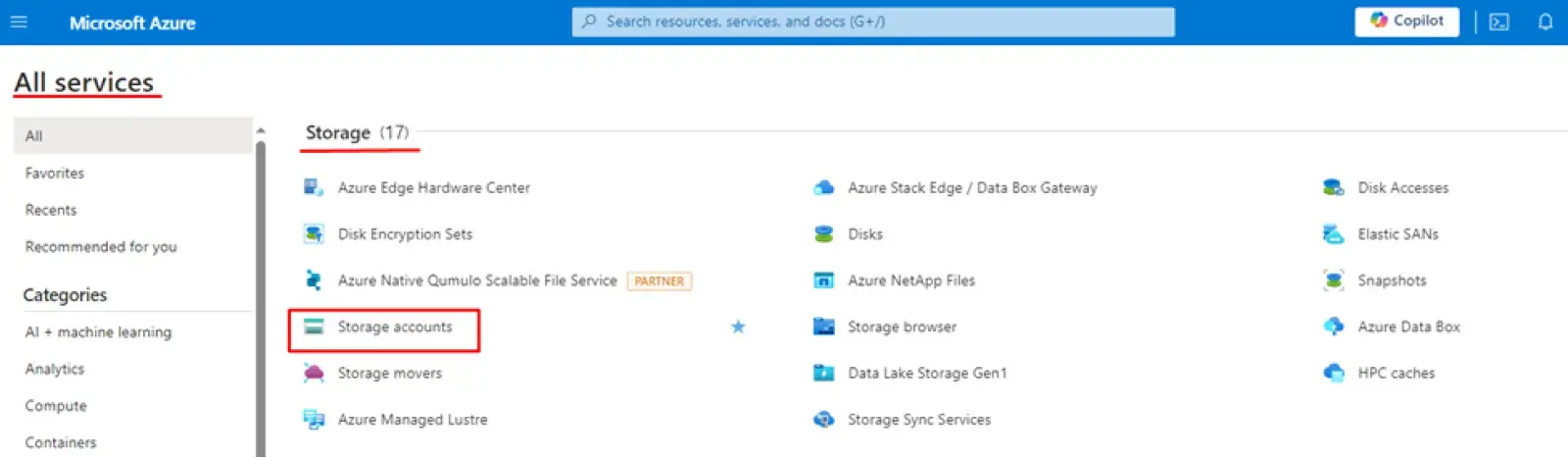Viewport: 1568px width, 458px height.
Task: Click the Azure Managed Lustre icon
Action: (314, 420)
